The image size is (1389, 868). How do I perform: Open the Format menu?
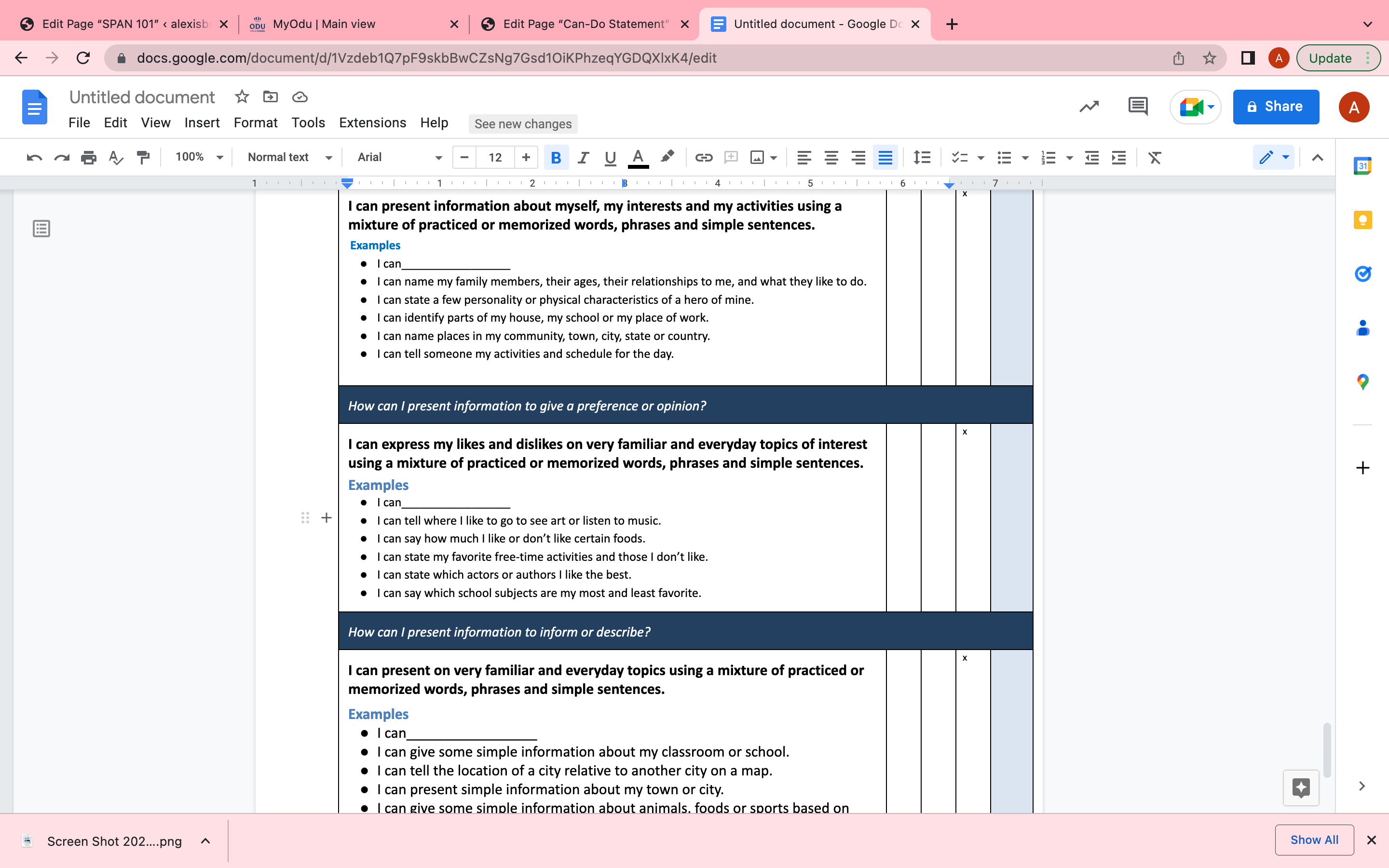(x=256, y=123)
